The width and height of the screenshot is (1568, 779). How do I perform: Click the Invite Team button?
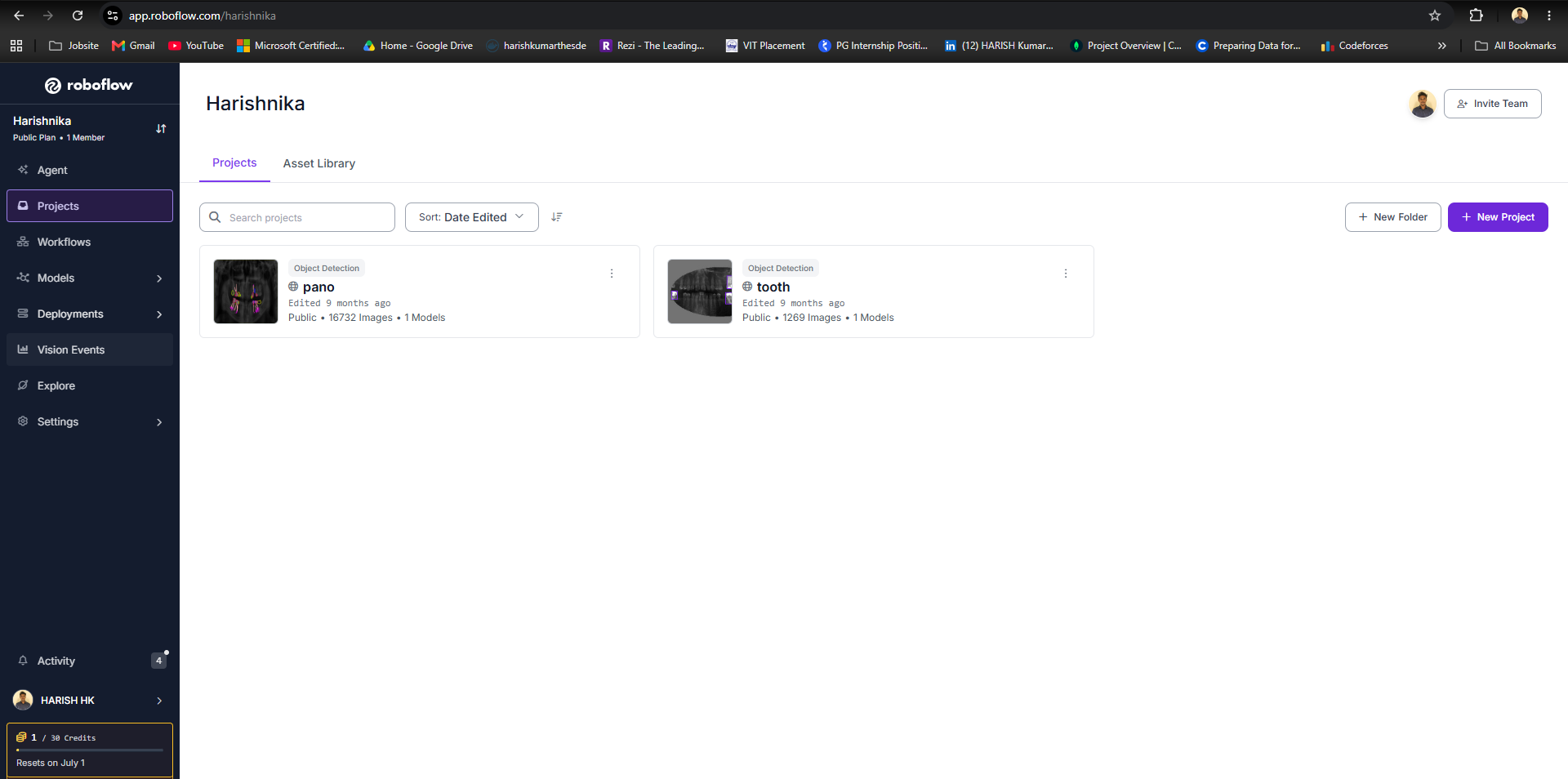(x=1492, y=104)
